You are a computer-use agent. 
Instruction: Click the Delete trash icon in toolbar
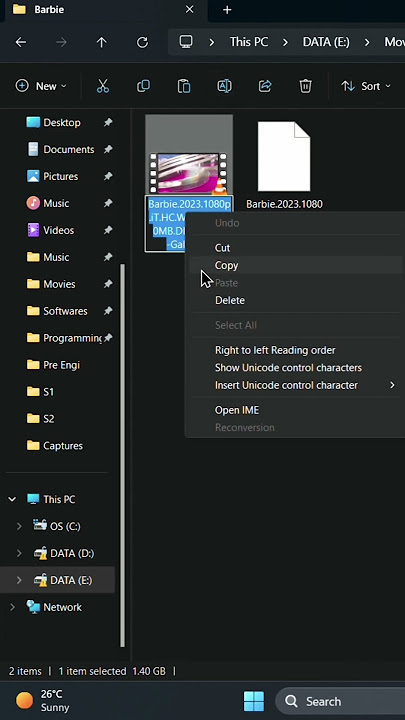[x=305, y=86]
